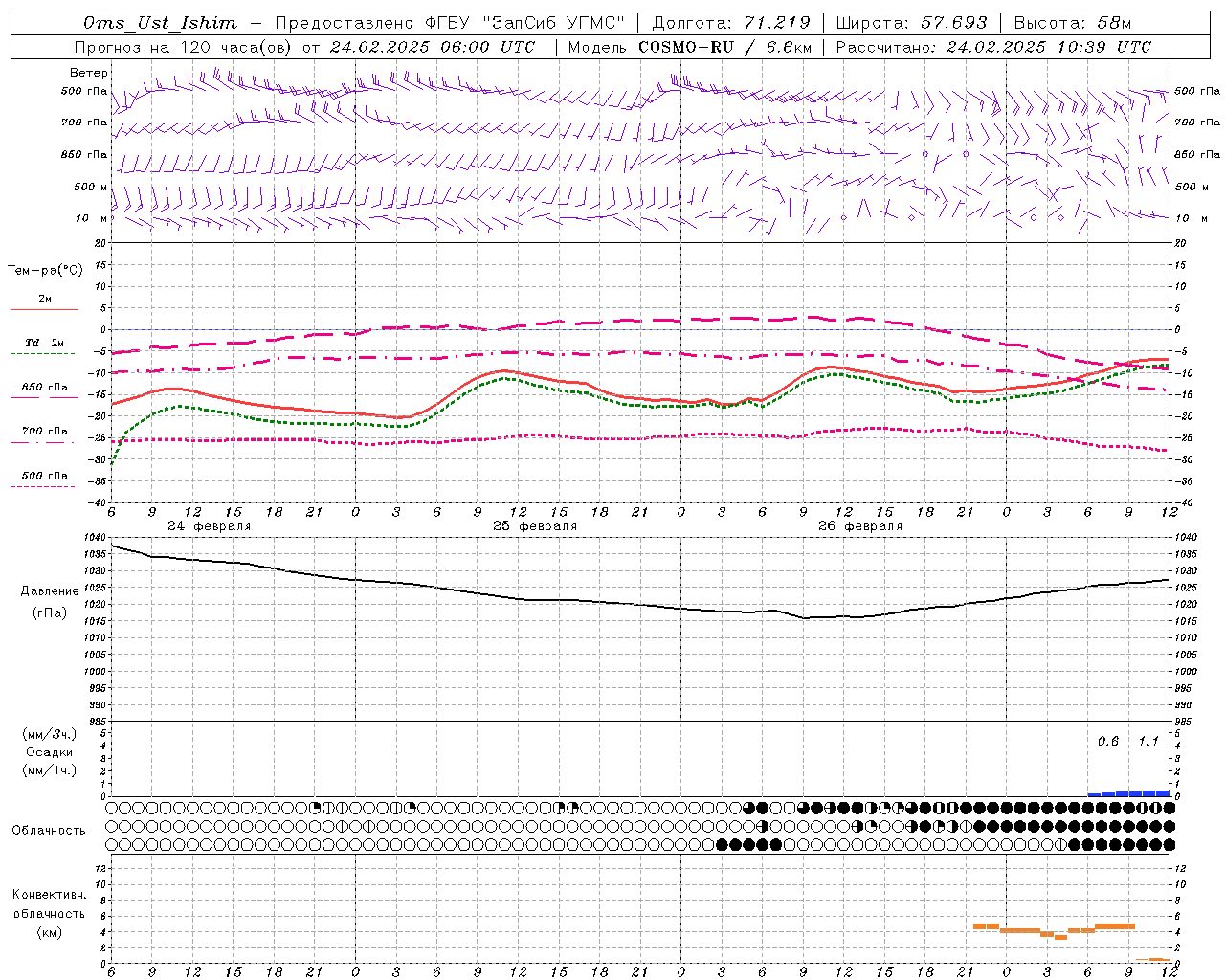
Task: Click the blue precipitation bars in the chart
Action: [x=1129, y=793]
